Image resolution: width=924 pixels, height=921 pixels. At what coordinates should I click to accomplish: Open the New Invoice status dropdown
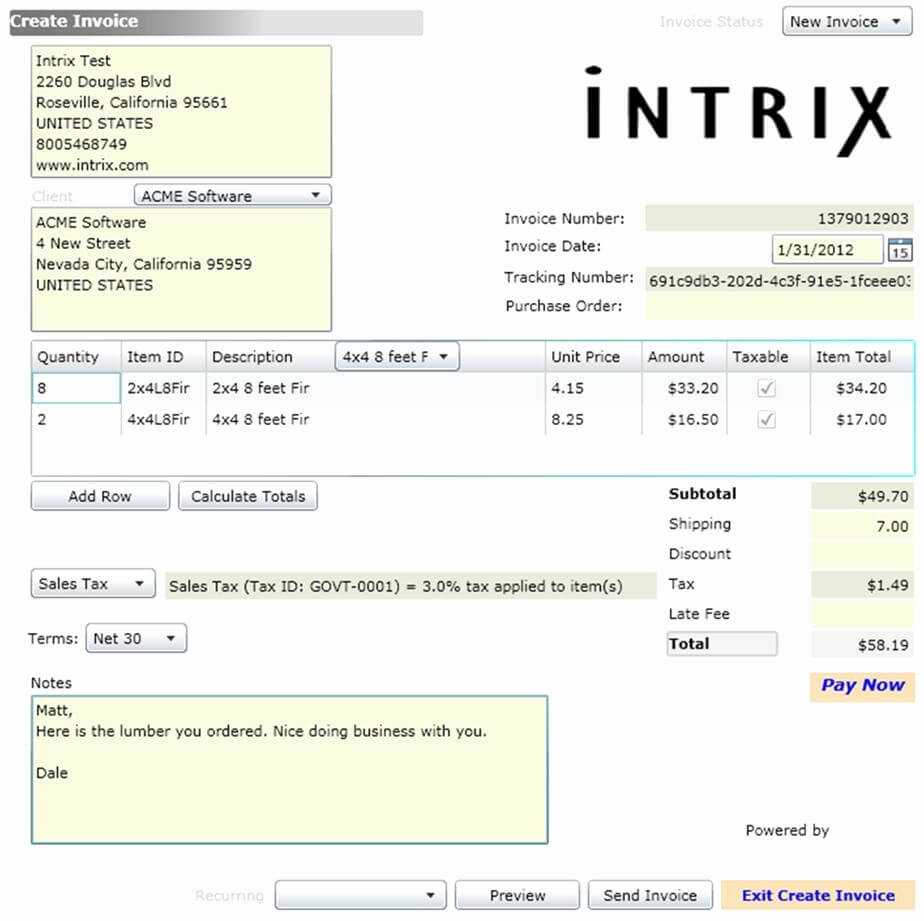coord(847,21)
